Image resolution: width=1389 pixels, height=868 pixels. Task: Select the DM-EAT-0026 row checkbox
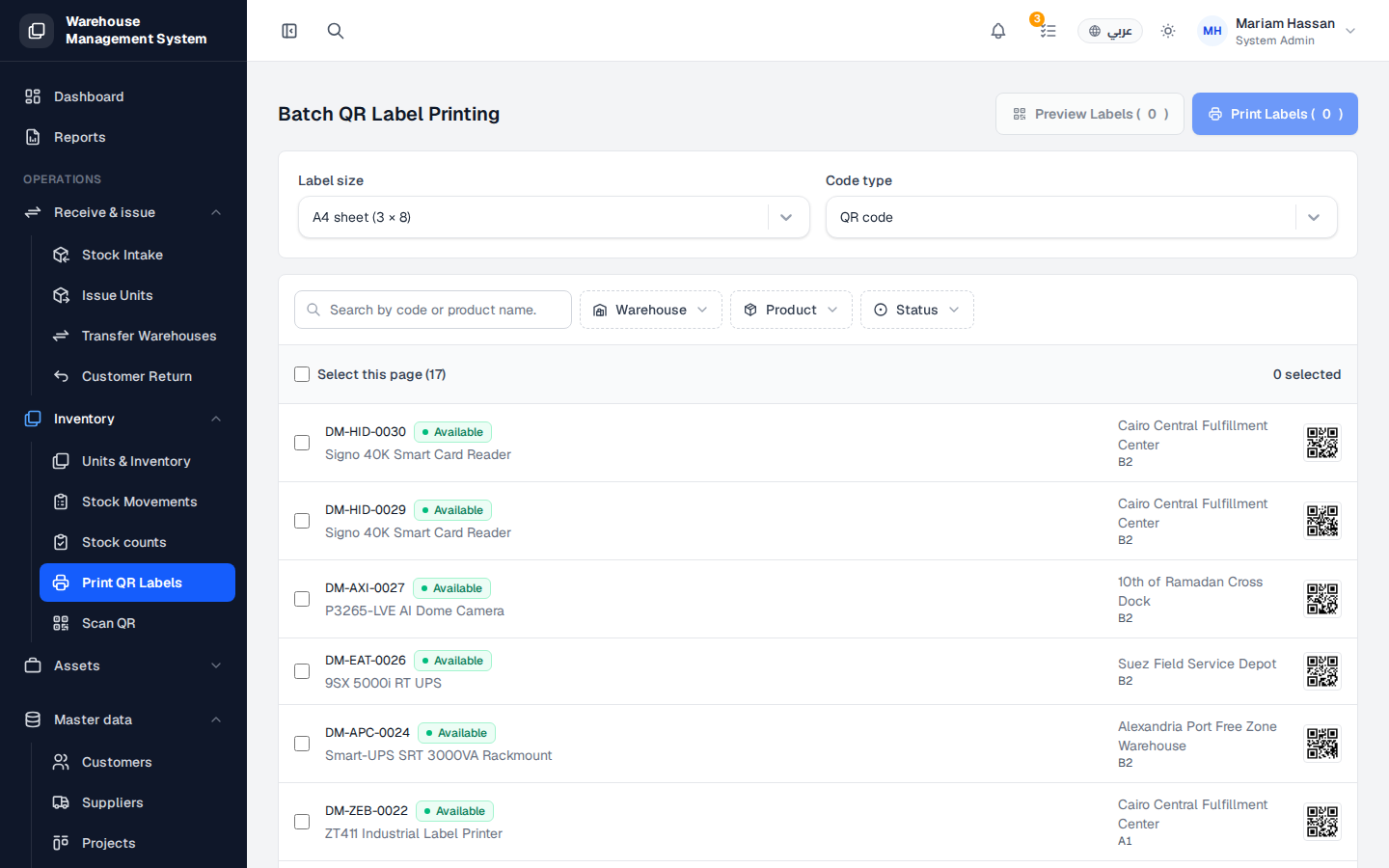pyautogui.click(x=302, y=671)
